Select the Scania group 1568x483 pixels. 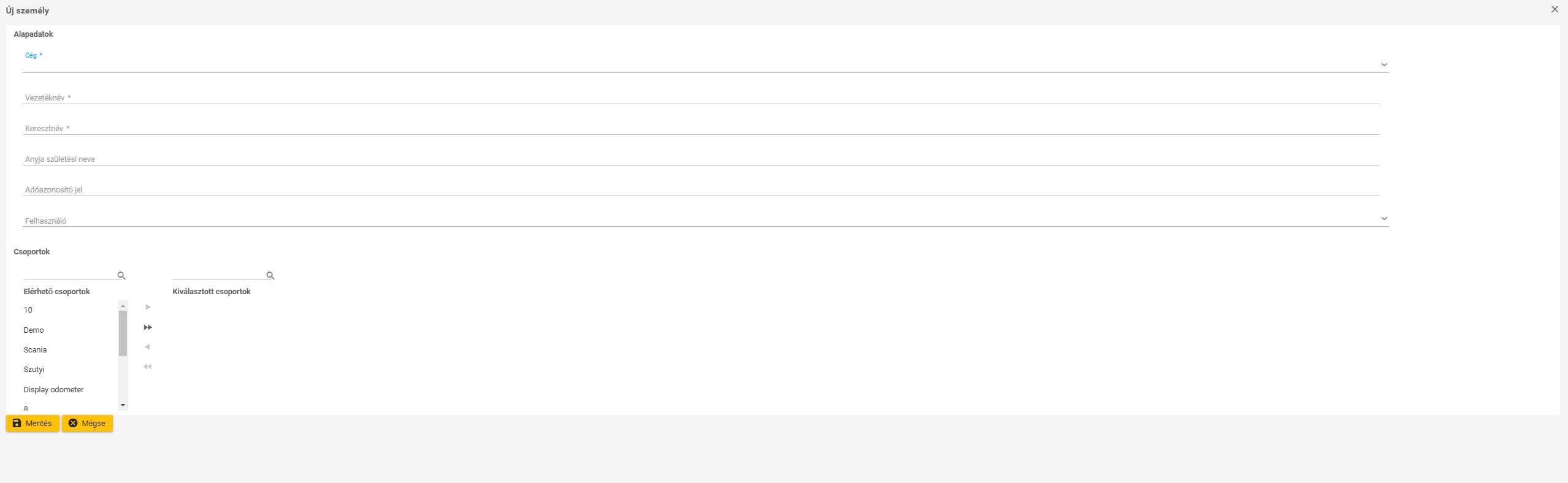(x=35, y=350)
